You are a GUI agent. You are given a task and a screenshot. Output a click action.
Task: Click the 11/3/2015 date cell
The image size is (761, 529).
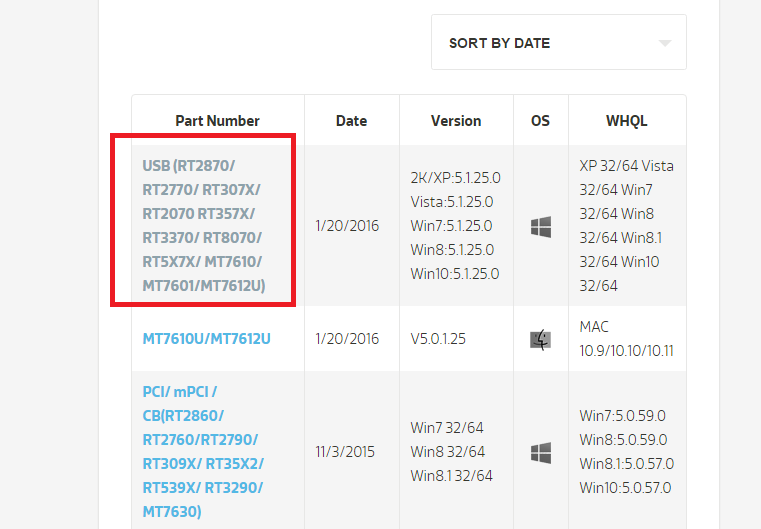pos(345,452)
